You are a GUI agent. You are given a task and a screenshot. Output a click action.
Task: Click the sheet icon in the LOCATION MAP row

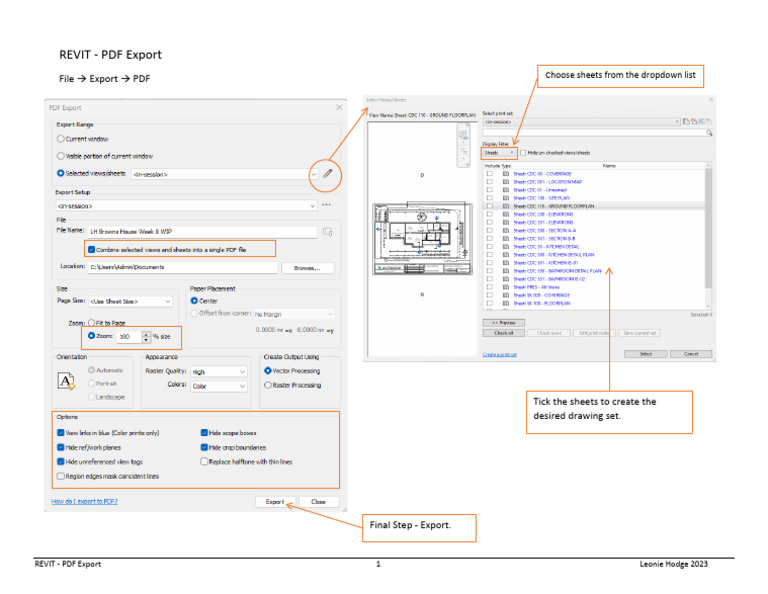505,182
